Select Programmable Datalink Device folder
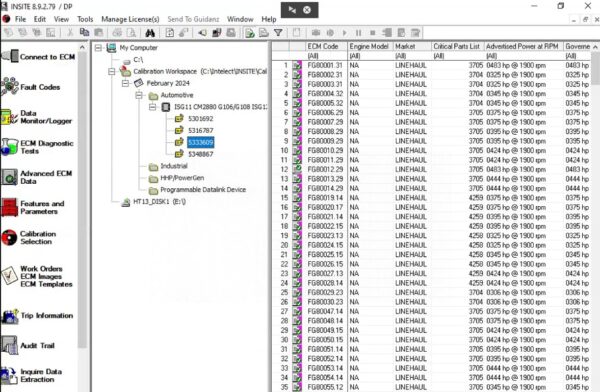 point(203,190)
